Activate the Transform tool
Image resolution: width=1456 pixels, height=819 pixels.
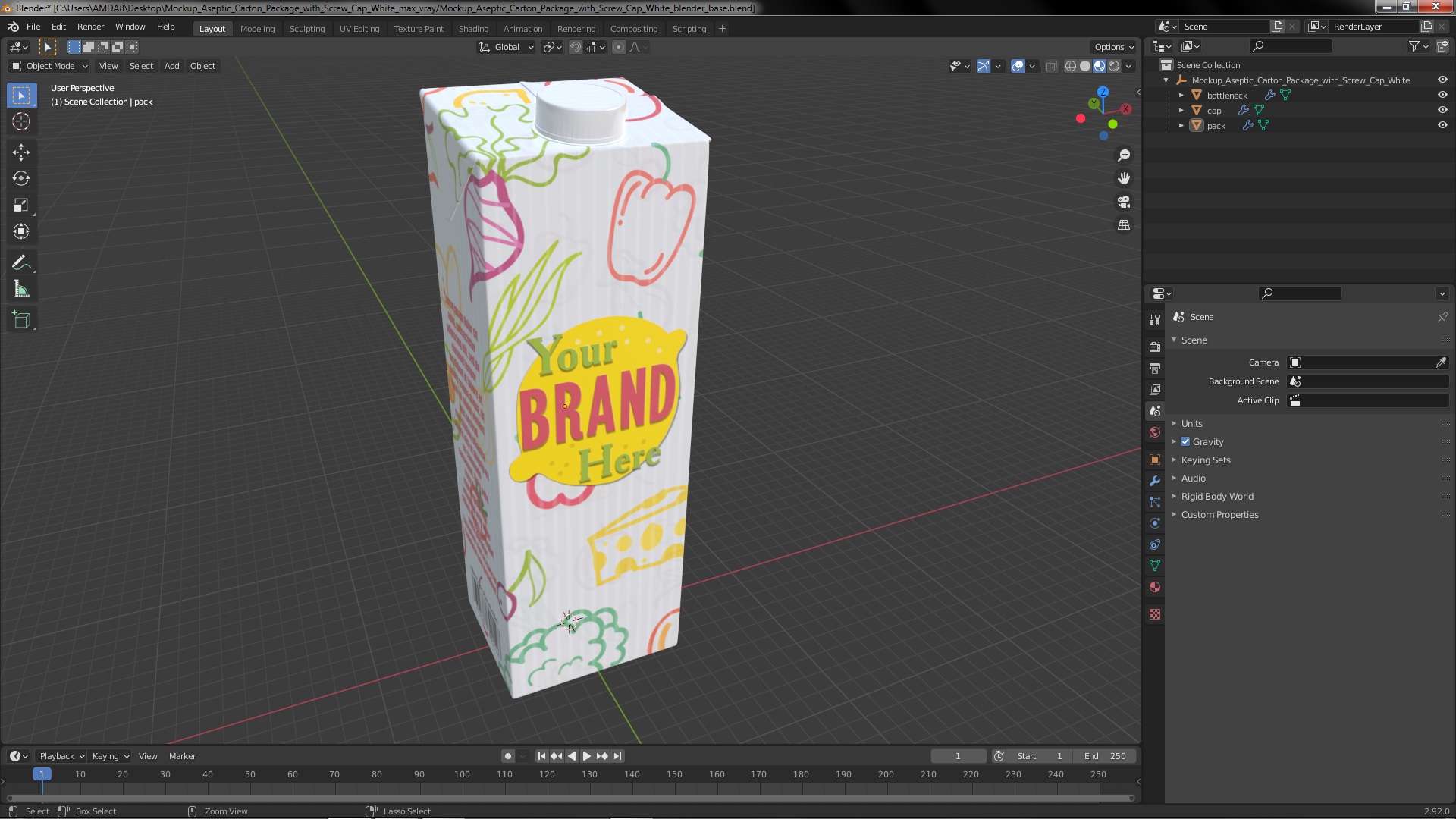[21, 232]
